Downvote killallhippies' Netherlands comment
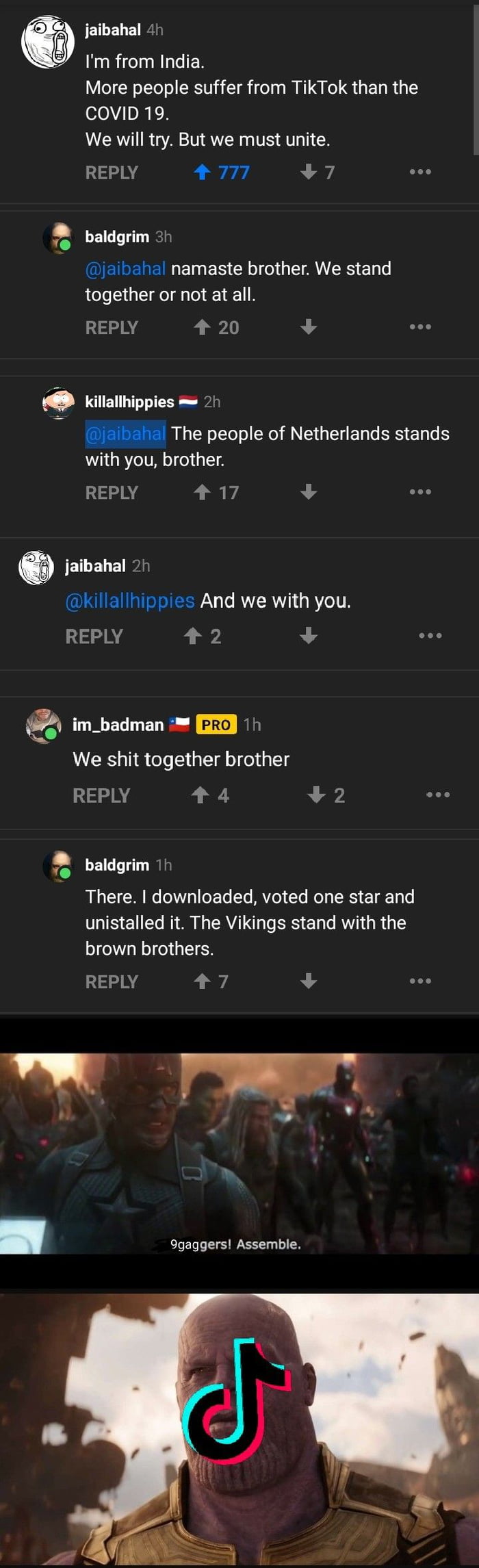The height and width of the screenshot is (1568, 479). point(309,492)
